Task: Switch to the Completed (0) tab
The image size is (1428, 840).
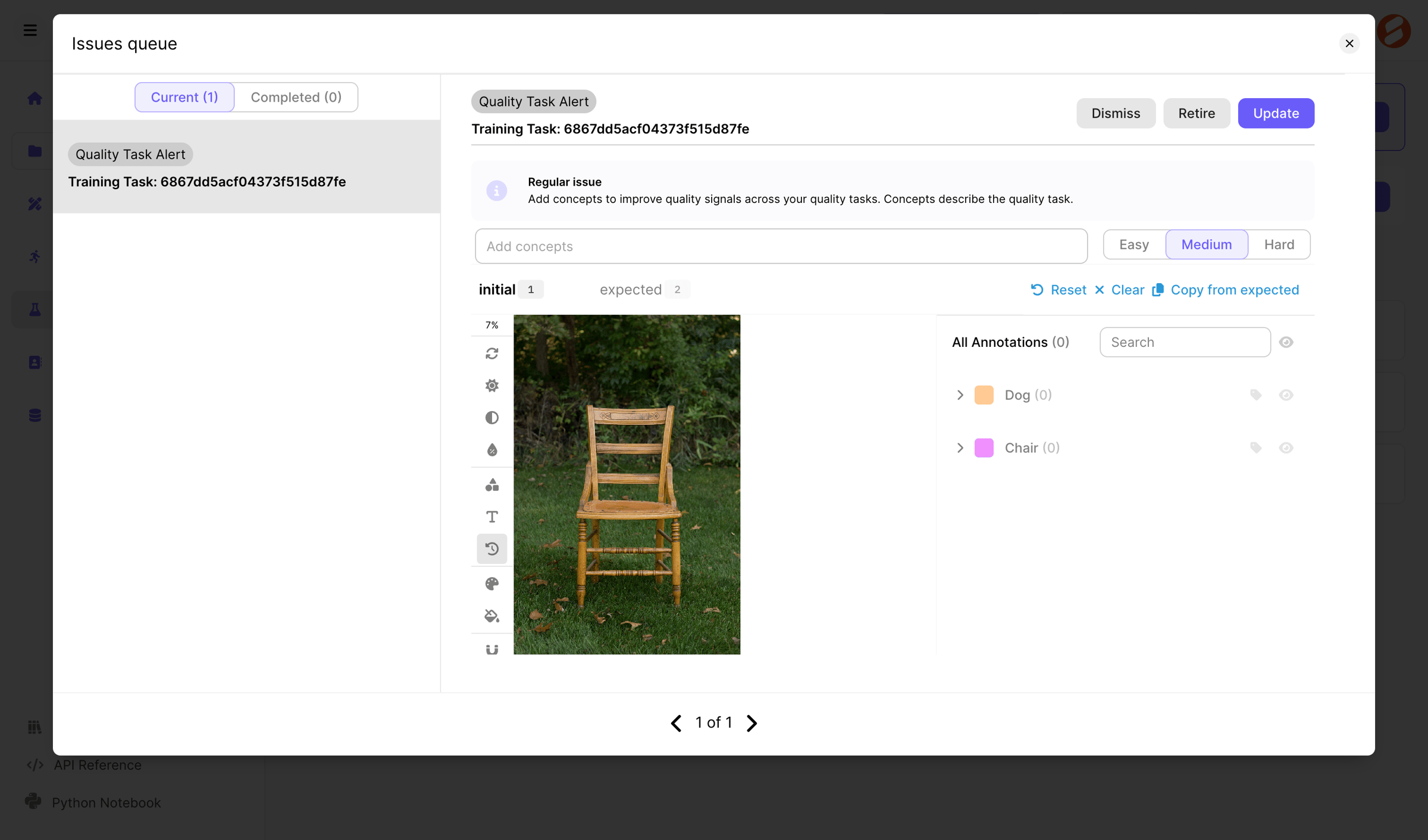Action: [296, 97]
